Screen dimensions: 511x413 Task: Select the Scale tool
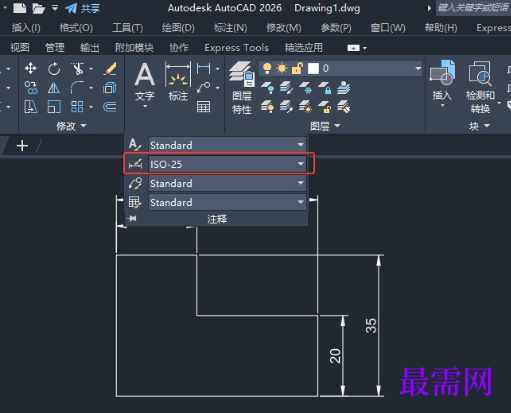pos(54,107)
